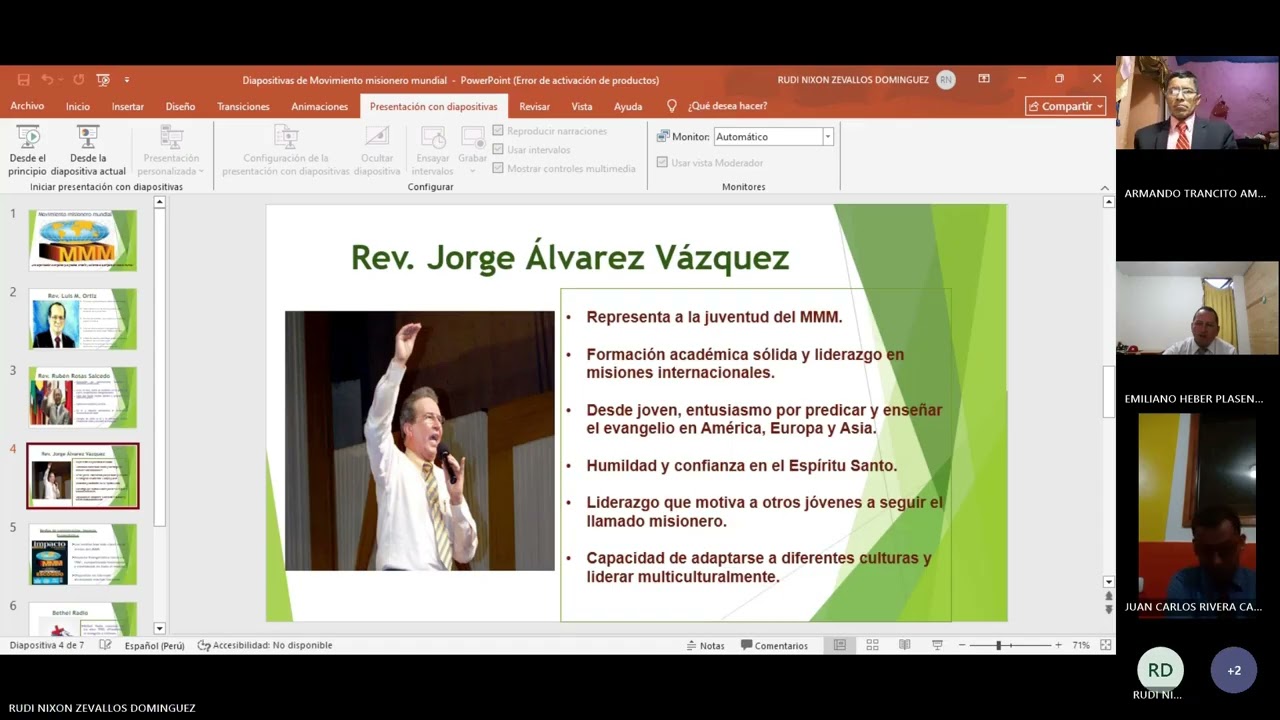The height and width of the screenshot is (720, 1280).
Task: Click Diapositiva 4 de 7 status text
Action: tap(46, 646)
